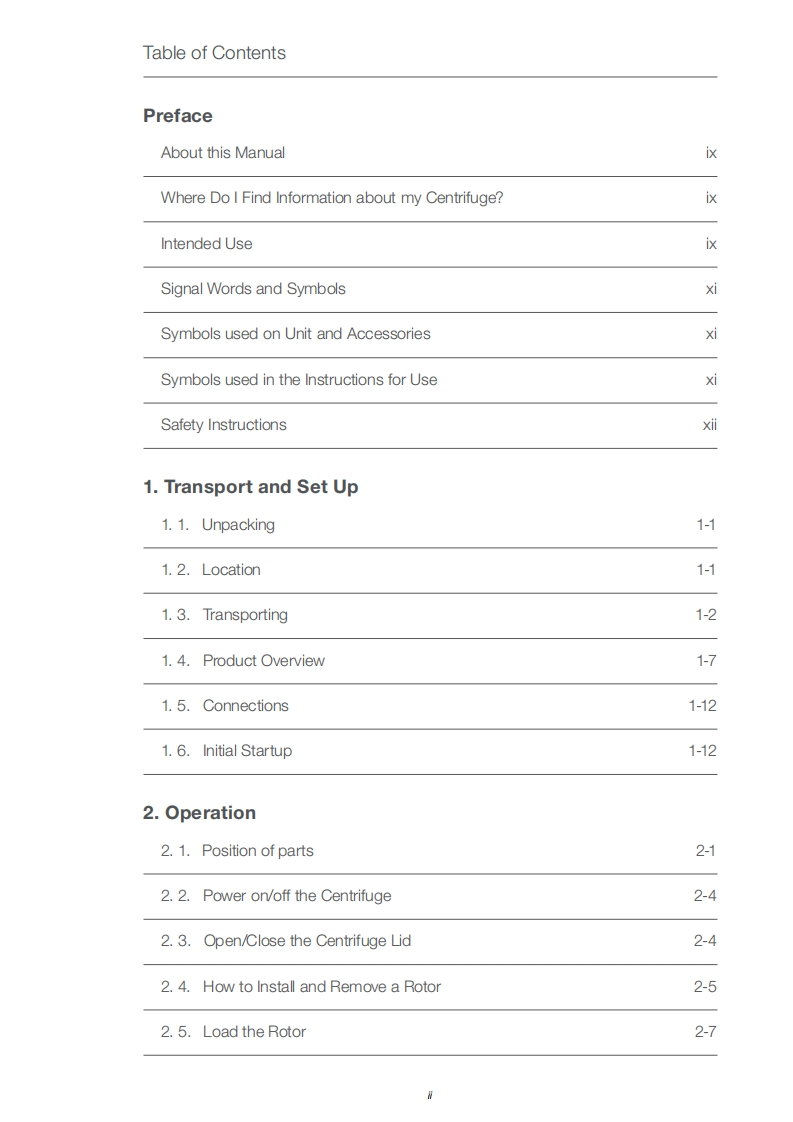Jump to section 1.3 Transporting
The height and width of the screenshot is (1122, 793).
click(245, 615)
